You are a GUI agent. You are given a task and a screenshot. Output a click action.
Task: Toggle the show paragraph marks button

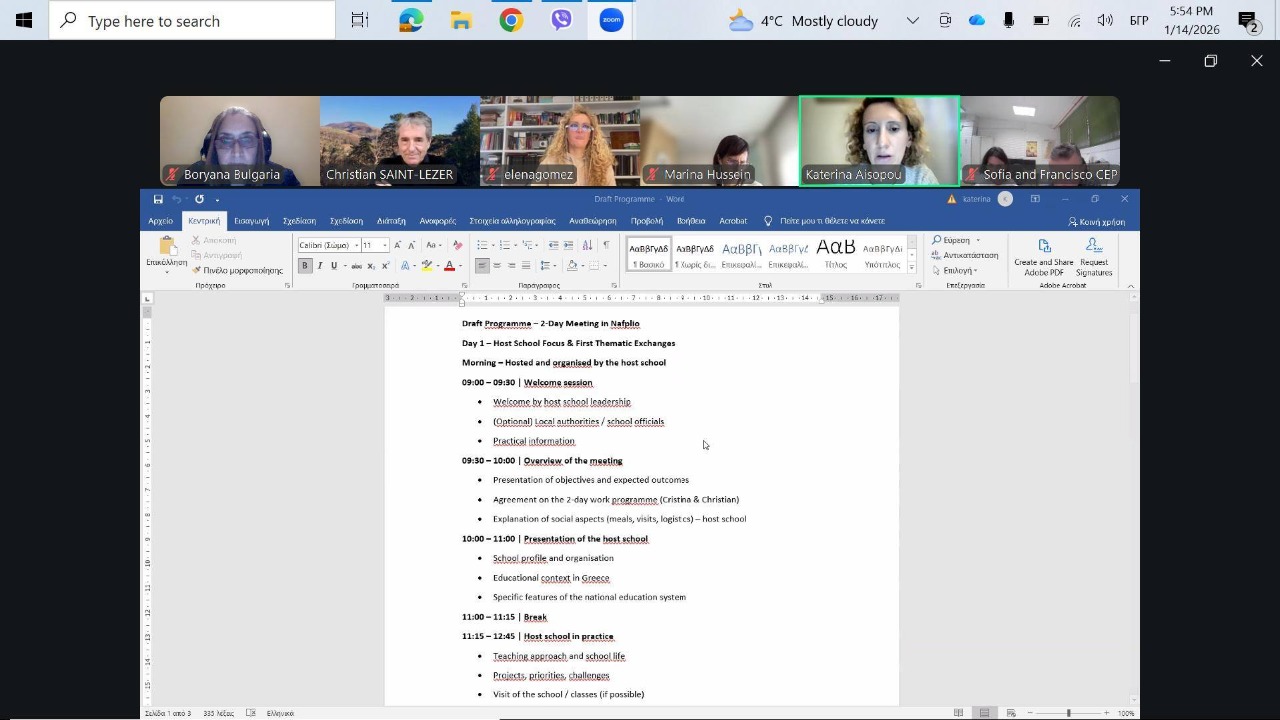click(606, 245)
